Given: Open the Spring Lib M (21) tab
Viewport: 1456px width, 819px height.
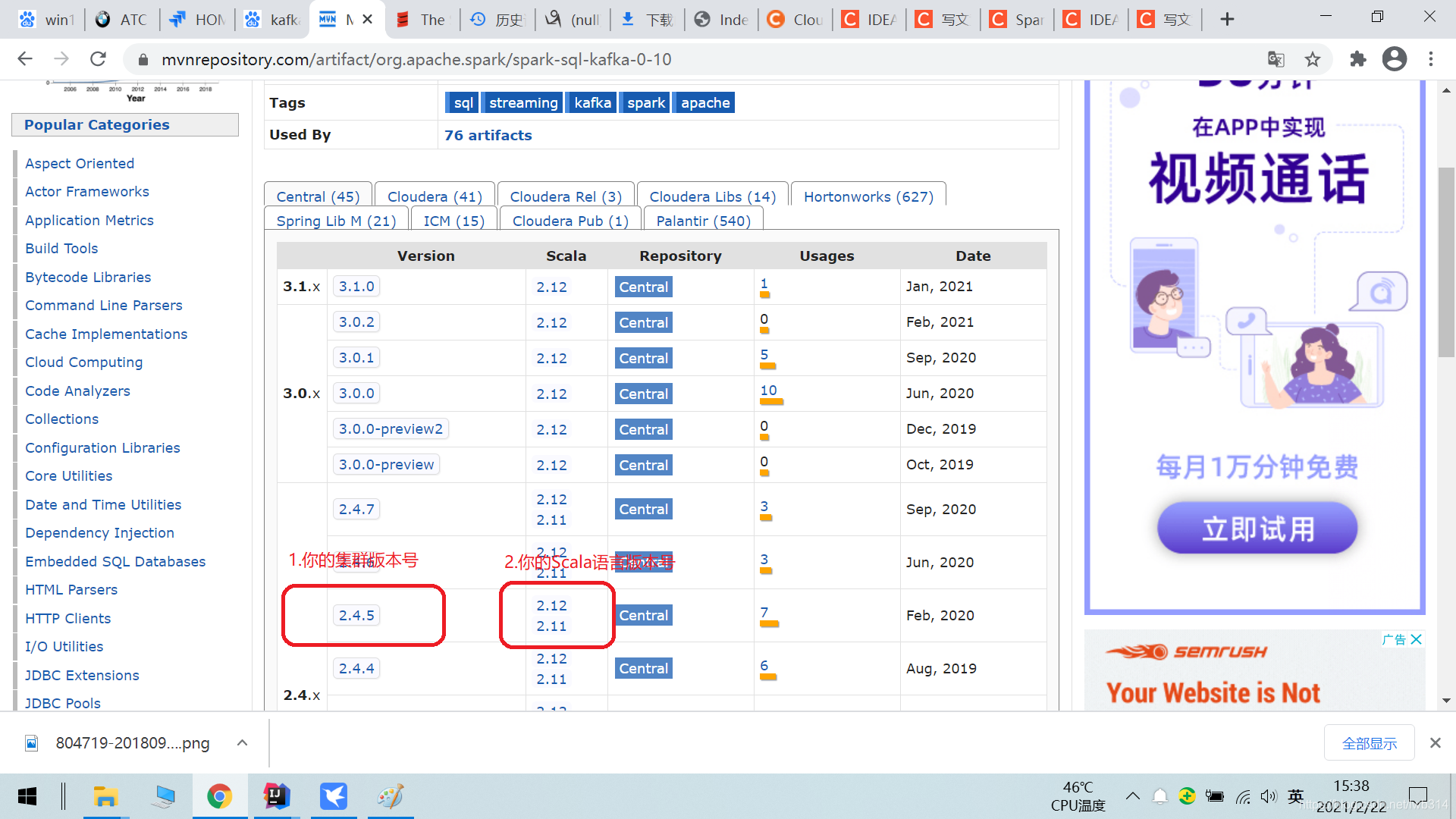Looking at the screenshot, I should [336, 221].
